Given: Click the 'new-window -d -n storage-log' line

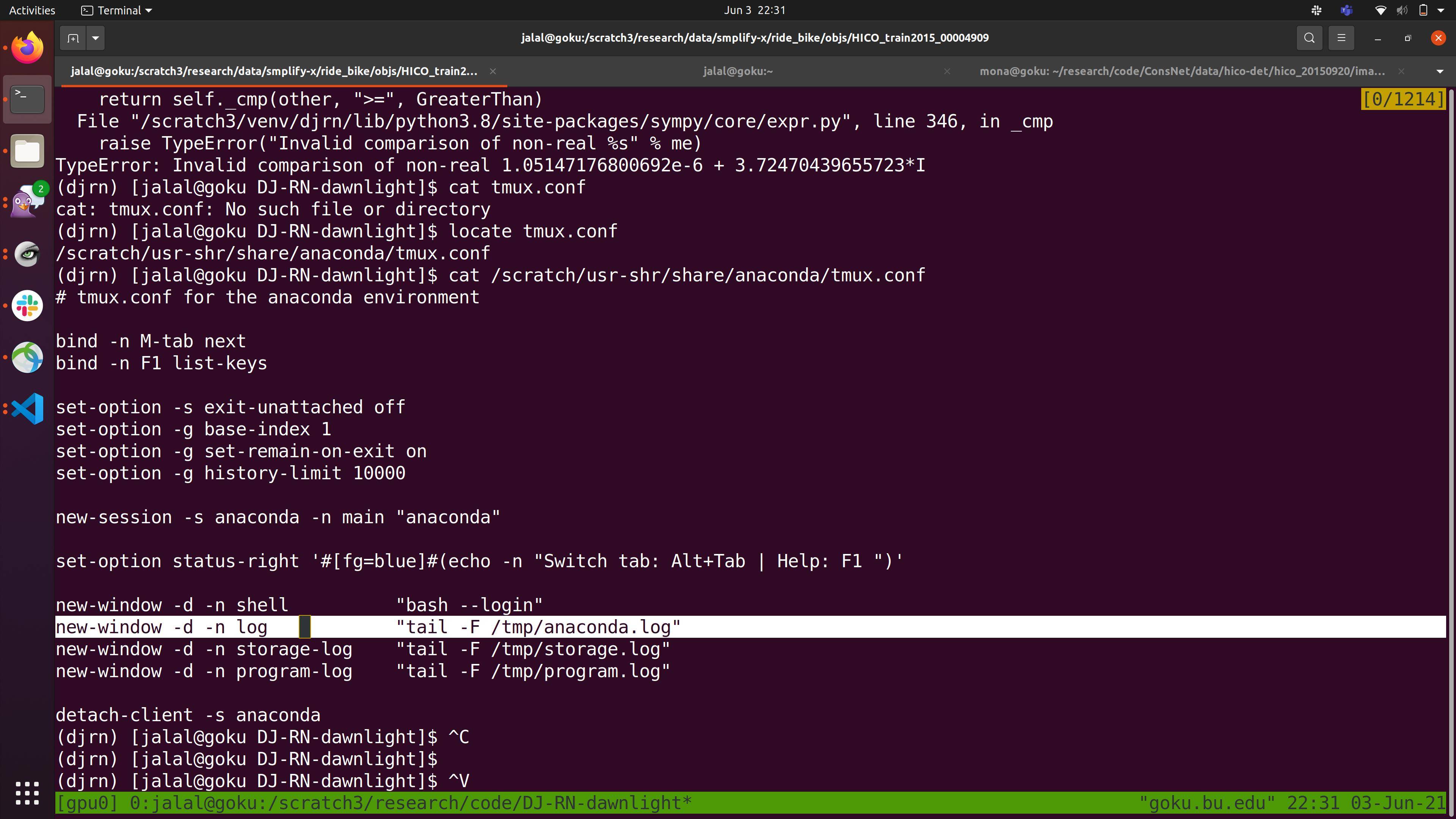Looking at the screenshot, I should pyautogui.click(x=363, y=650).
